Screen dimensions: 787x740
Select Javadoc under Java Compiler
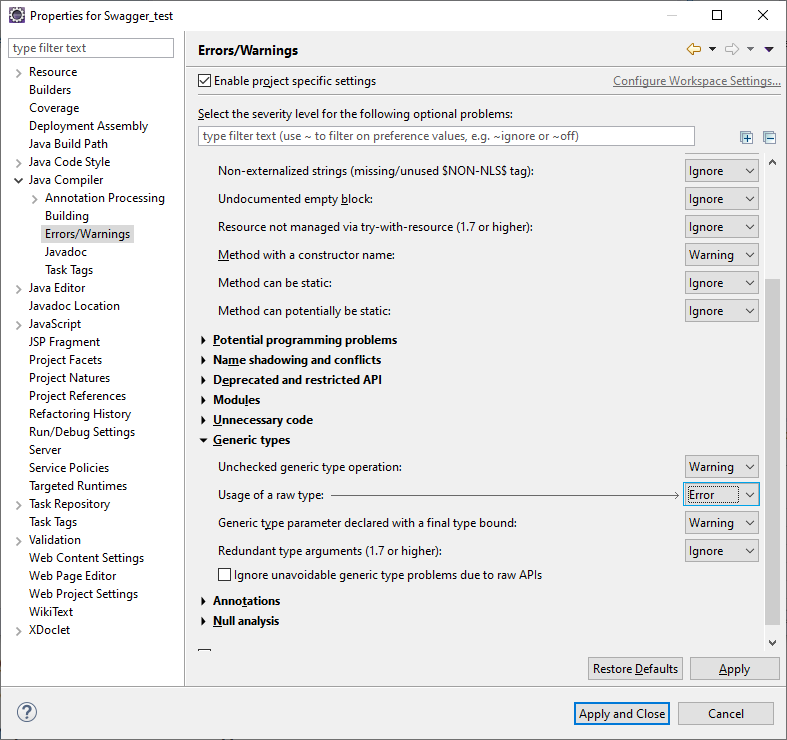(66, 252)
